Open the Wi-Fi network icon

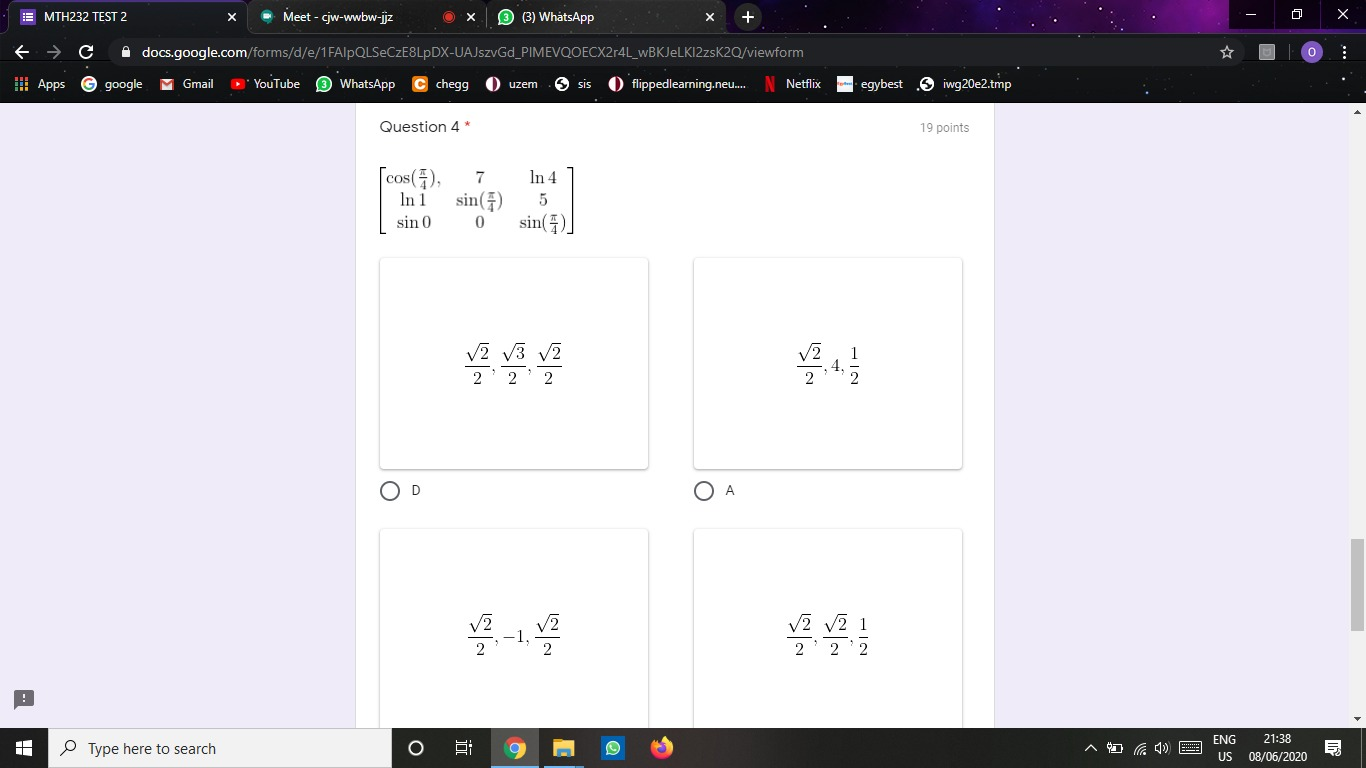click(x=1140, y=748)
